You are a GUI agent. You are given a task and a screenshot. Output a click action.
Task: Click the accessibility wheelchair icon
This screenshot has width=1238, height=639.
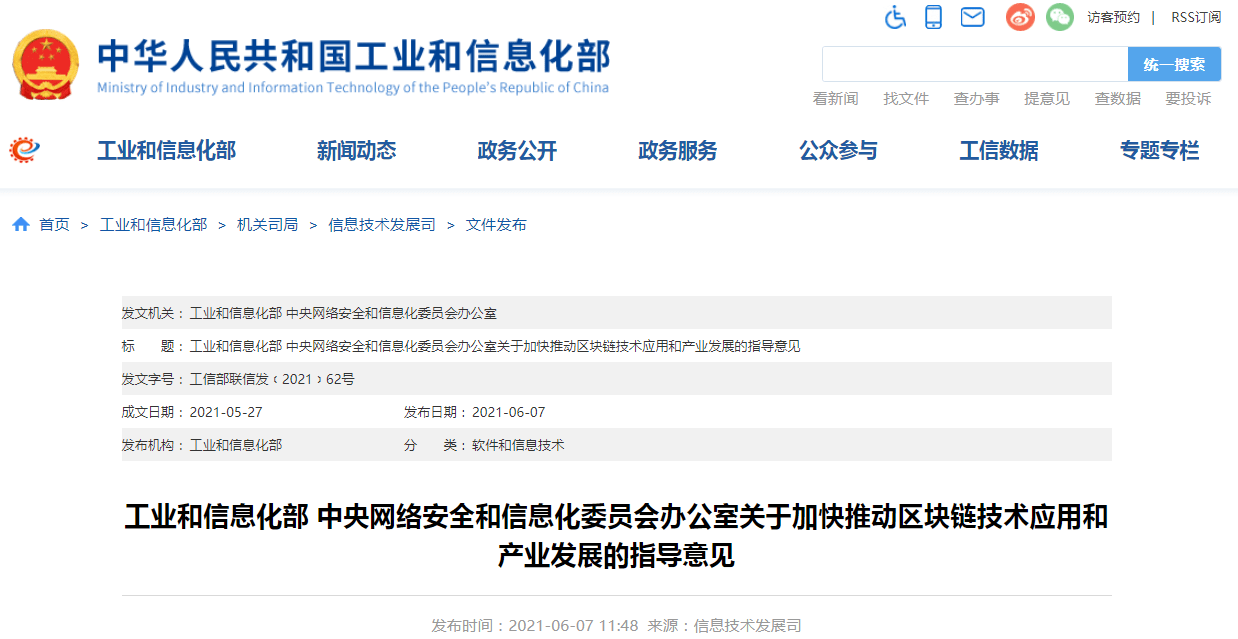(895, 17)
